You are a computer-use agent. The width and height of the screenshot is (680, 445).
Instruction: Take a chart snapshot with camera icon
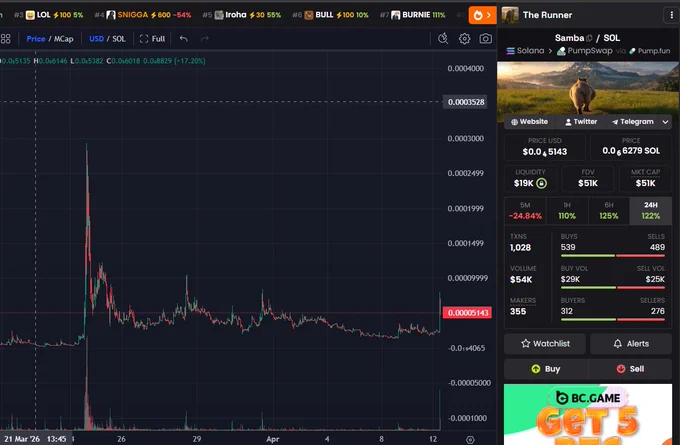pyautogui.click(x=486, y=39)
